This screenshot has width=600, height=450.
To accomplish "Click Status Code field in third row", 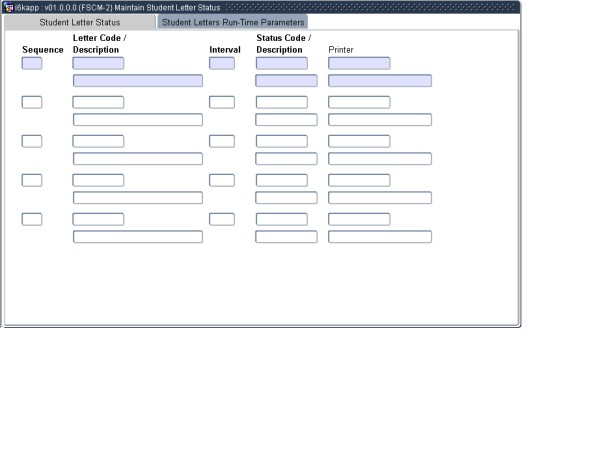I will pyautogui.click(x=282, y=141).
